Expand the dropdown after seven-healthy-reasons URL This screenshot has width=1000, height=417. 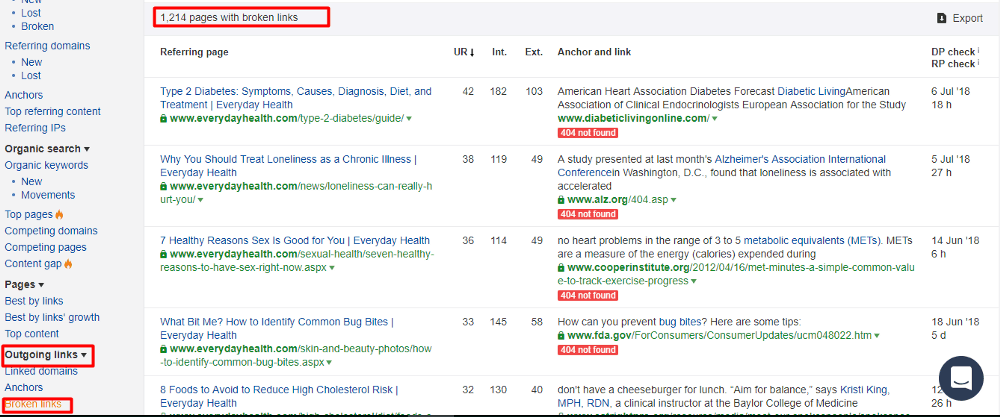coord(332,268)
